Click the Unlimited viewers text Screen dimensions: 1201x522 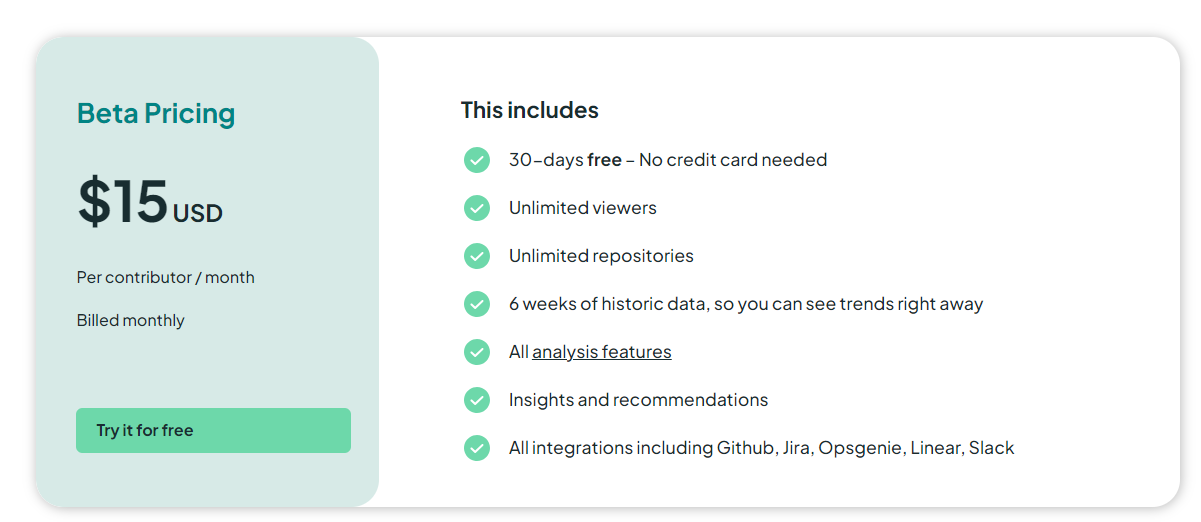pos(582,208)
